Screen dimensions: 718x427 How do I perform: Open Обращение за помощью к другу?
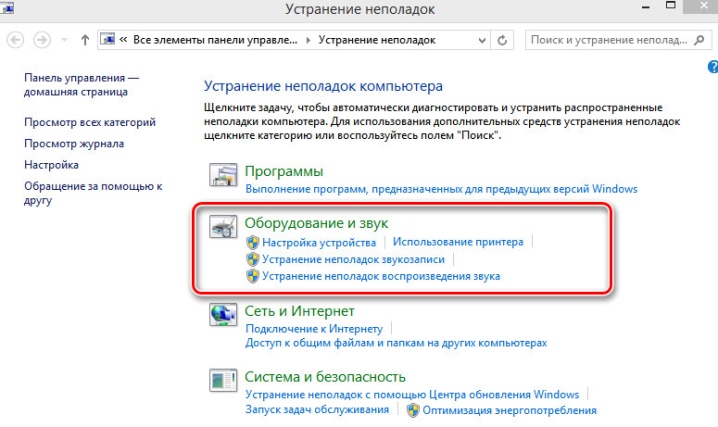(x=93, y=193)
